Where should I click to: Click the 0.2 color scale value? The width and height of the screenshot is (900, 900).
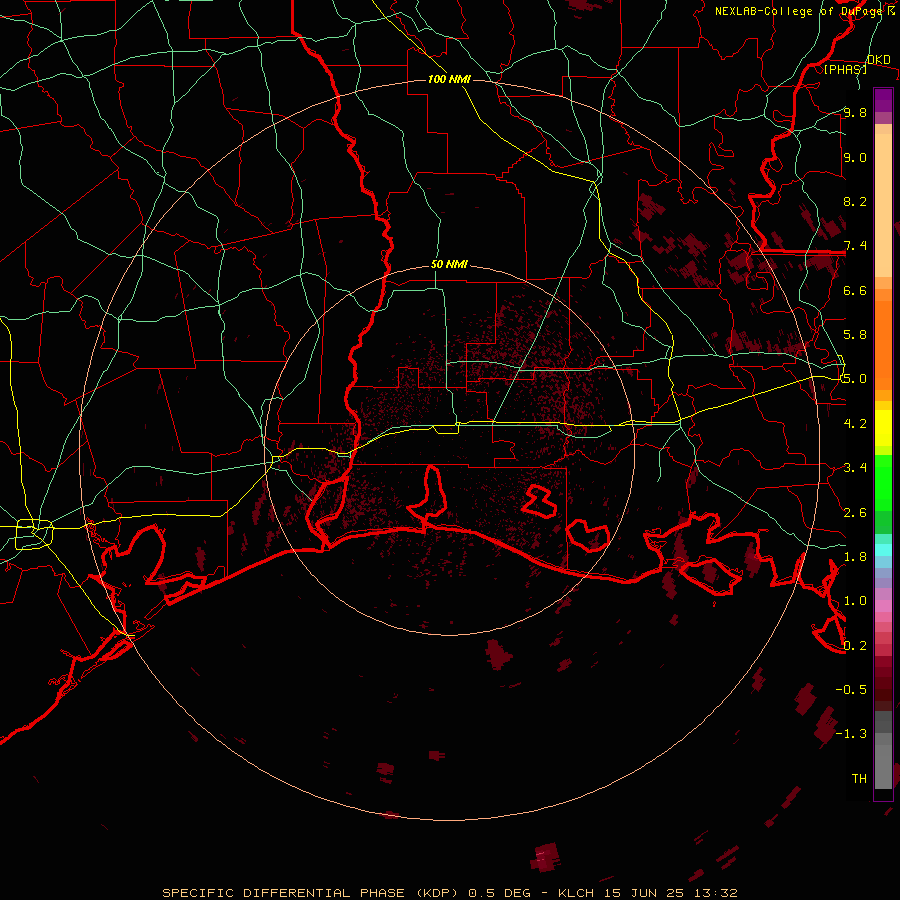[x=855, y=646]
